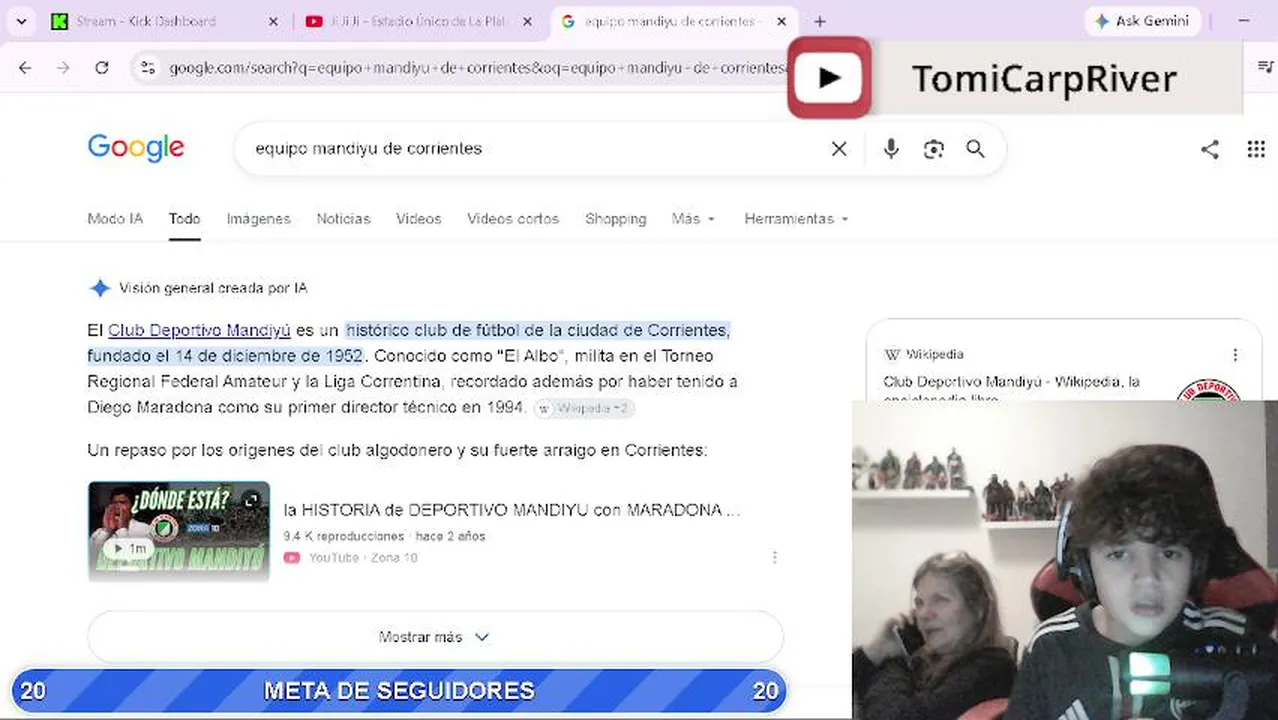This screenshot has height=720, width=1278.
Task: Switch to Modo IA results
Action: [x=115, y=218]
